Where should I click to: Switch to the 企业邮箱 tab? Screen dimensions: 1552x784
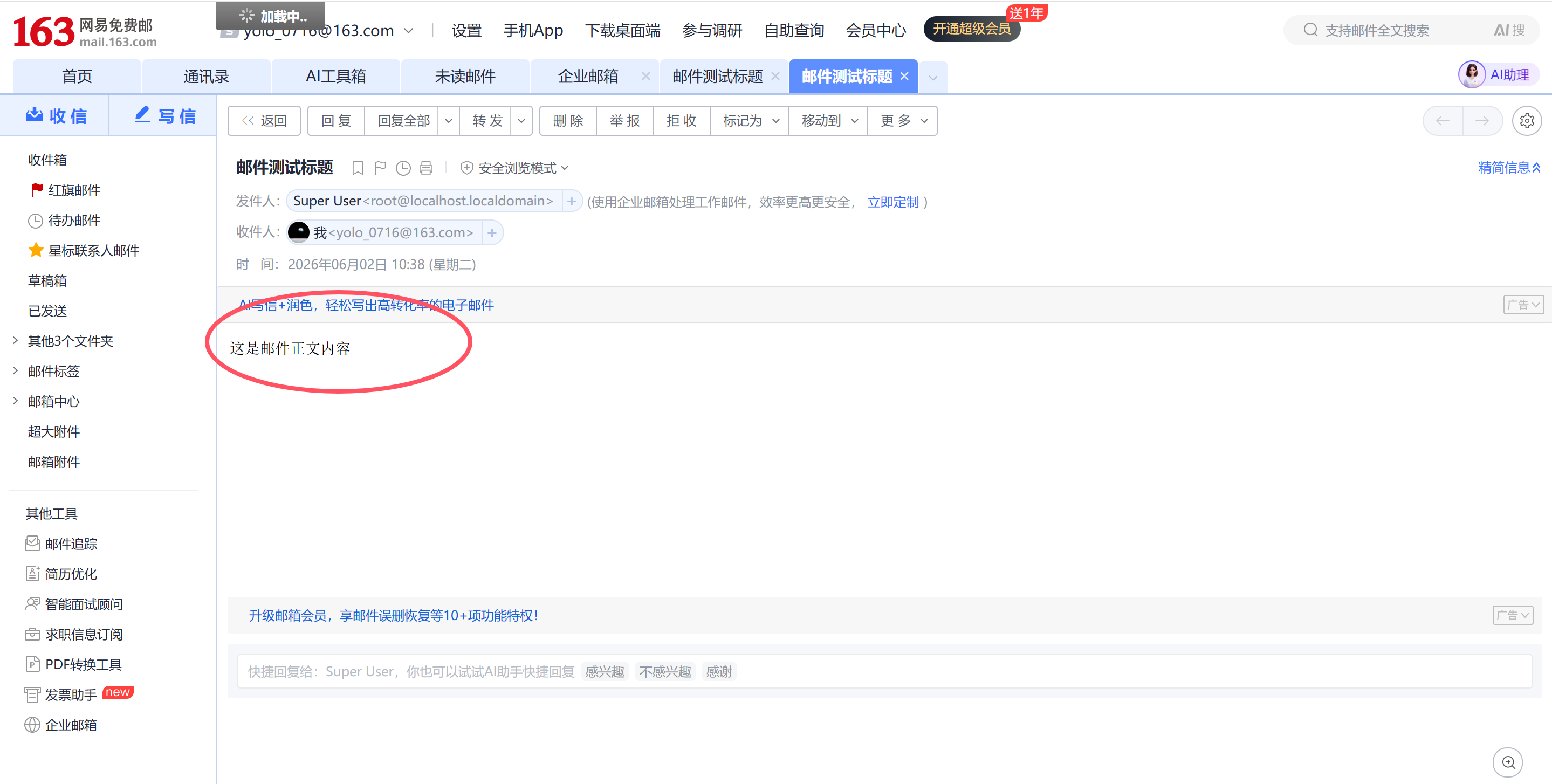pos(587,76)
